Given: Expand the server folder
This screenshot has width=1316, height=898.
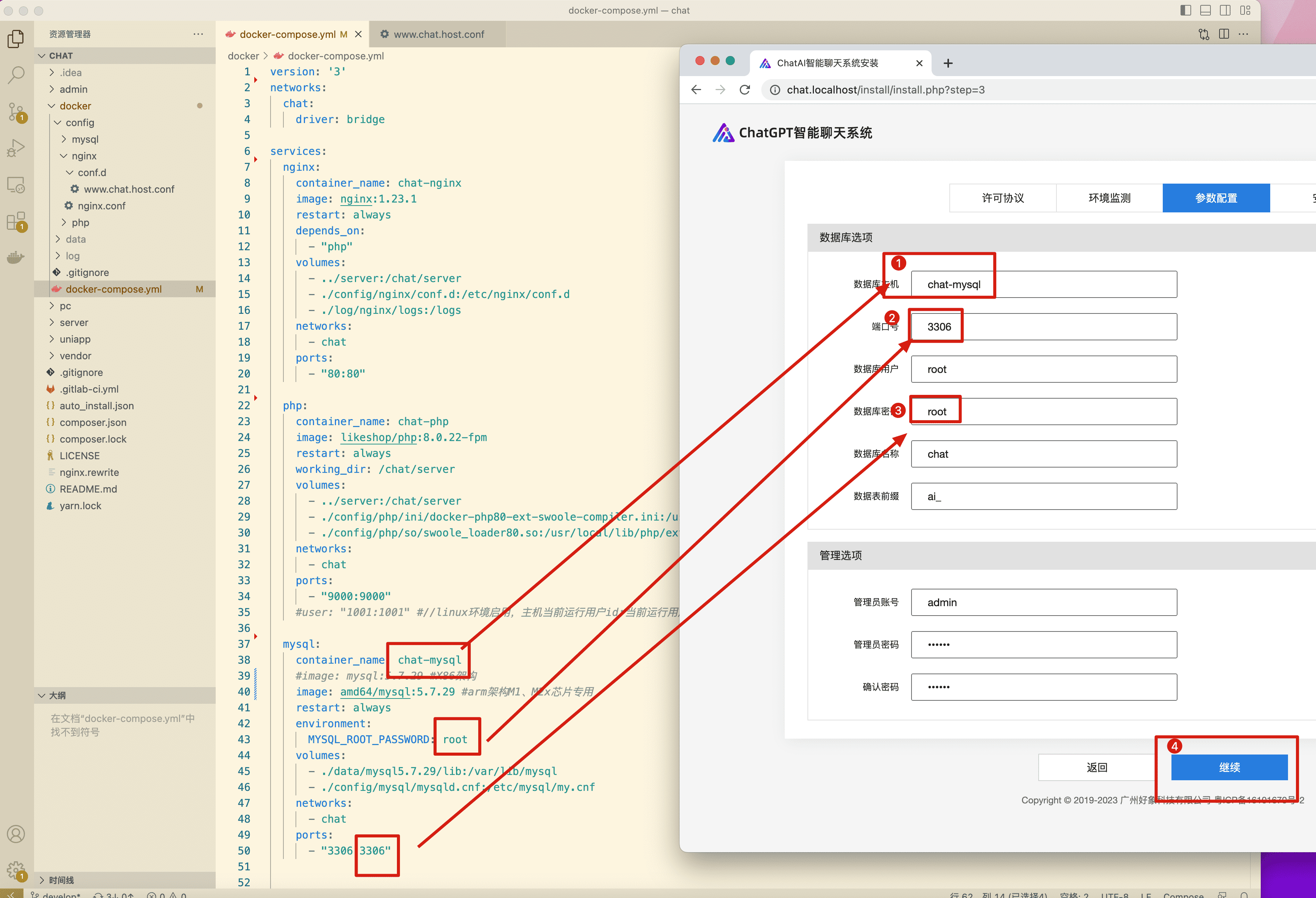Looking at the screenshot, I should point(124,323).
